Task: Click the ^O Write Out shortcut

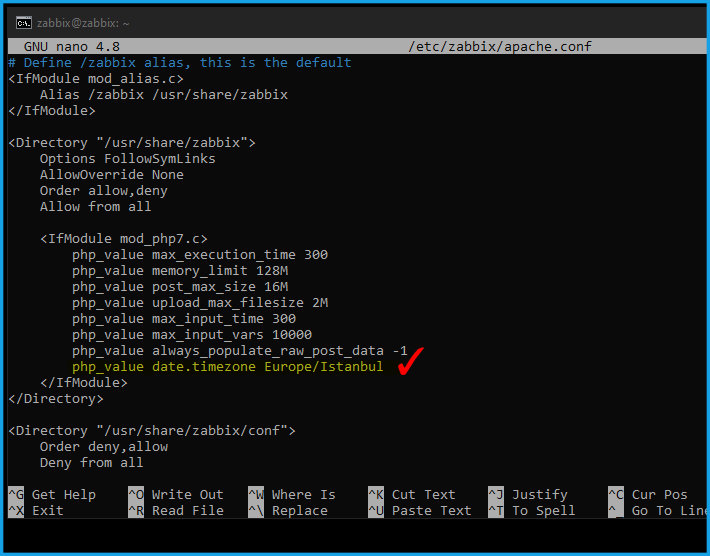Action: pos(176,494)
